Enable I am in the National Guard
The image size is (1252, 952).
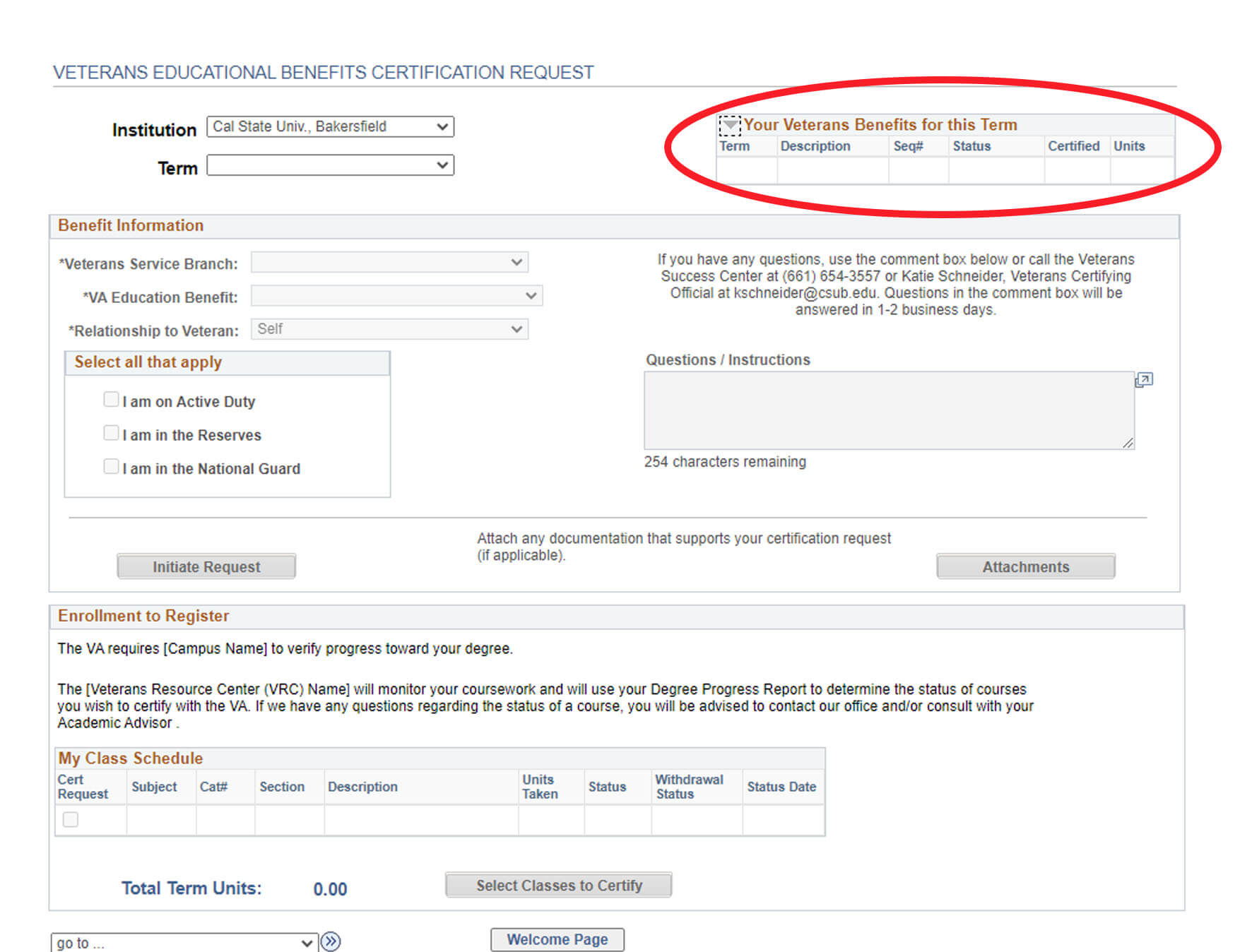pyautogui.click(x=111, y=467)
